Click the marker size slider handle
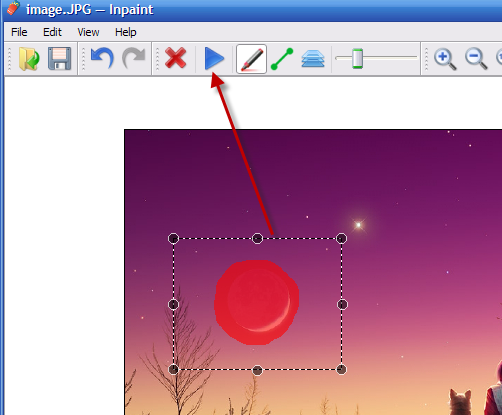 pyautogui.click(x=357, y=59)
